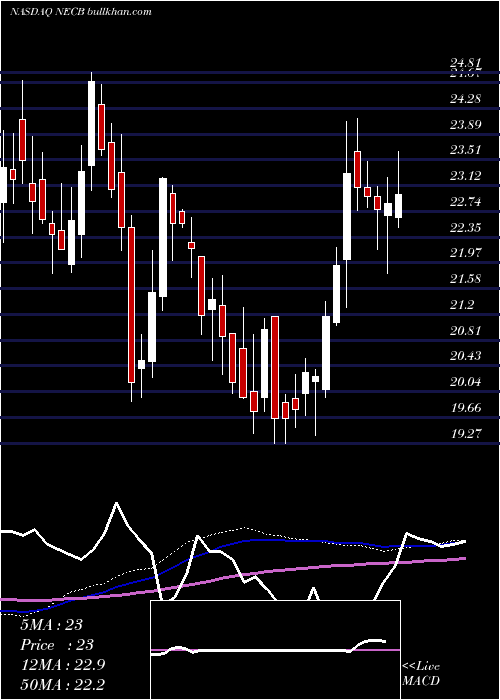The image size is (500, 700).
Task: Select the 22.35 price level label
Action: 466,228
